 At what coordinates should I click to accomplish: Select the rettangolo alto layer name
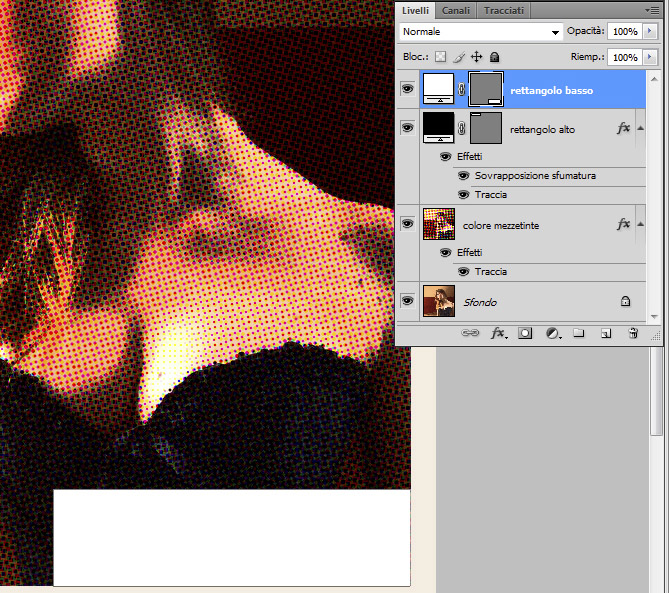pyautogui.click(x=542, y=130)
